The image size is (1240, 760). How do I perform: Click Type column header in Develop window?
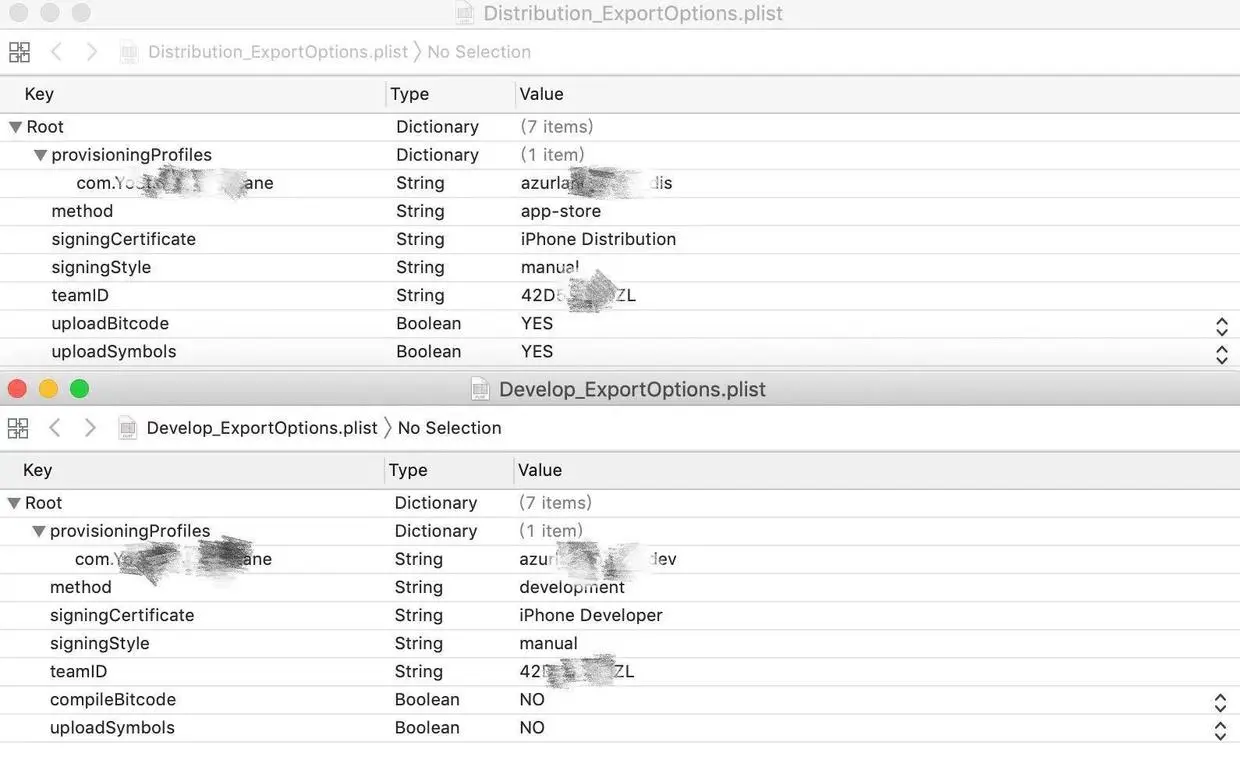[408, 470]
